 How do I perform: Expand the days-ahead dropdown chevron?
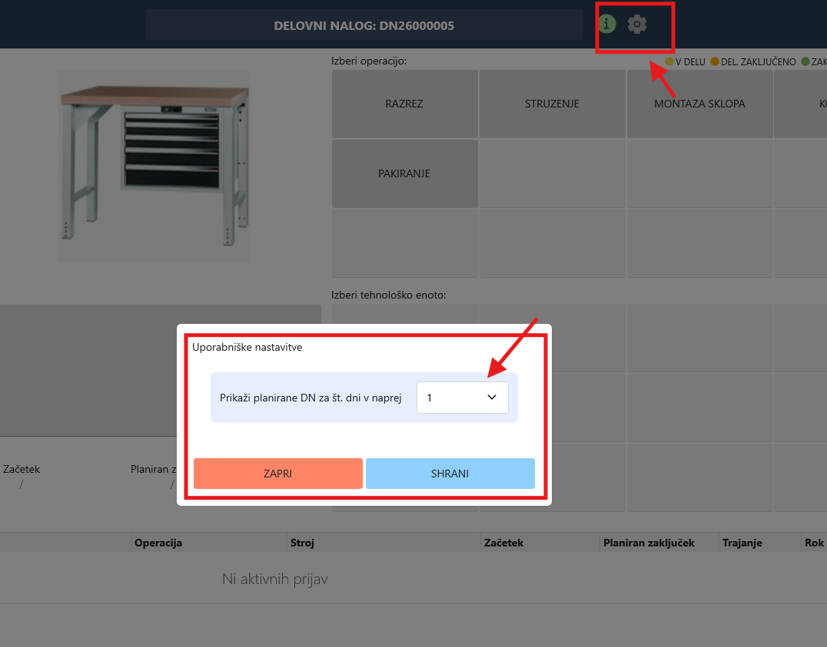(x=492, y=397)
